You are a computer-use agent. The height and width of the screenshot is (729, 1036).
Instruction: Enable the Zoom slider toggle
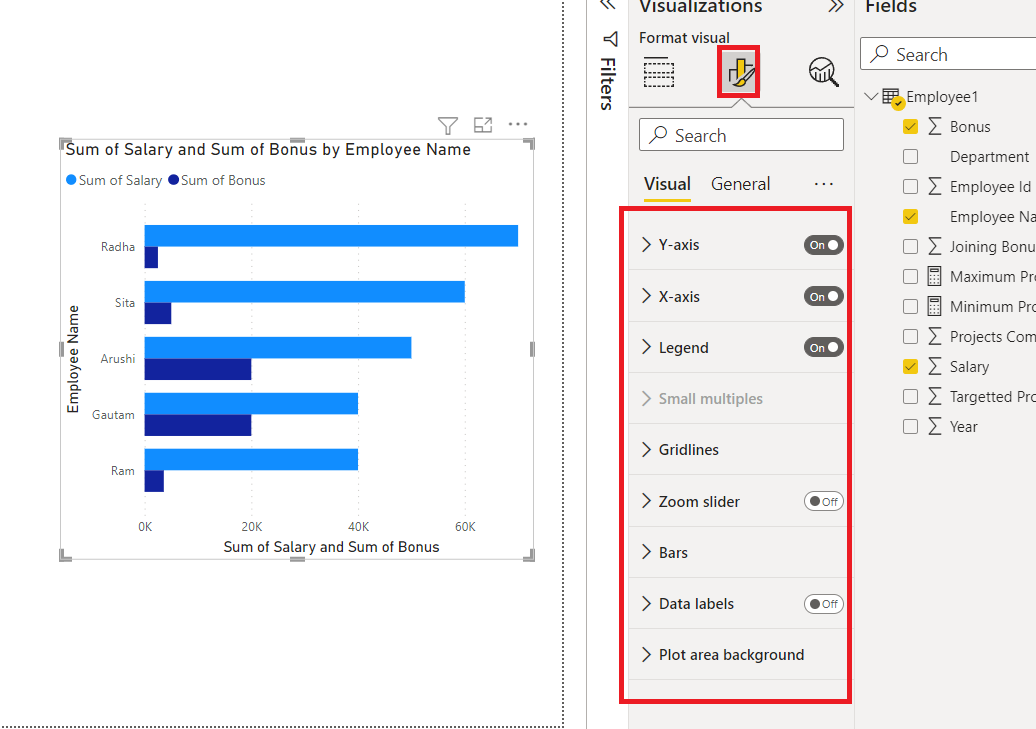tap(823, 502)
